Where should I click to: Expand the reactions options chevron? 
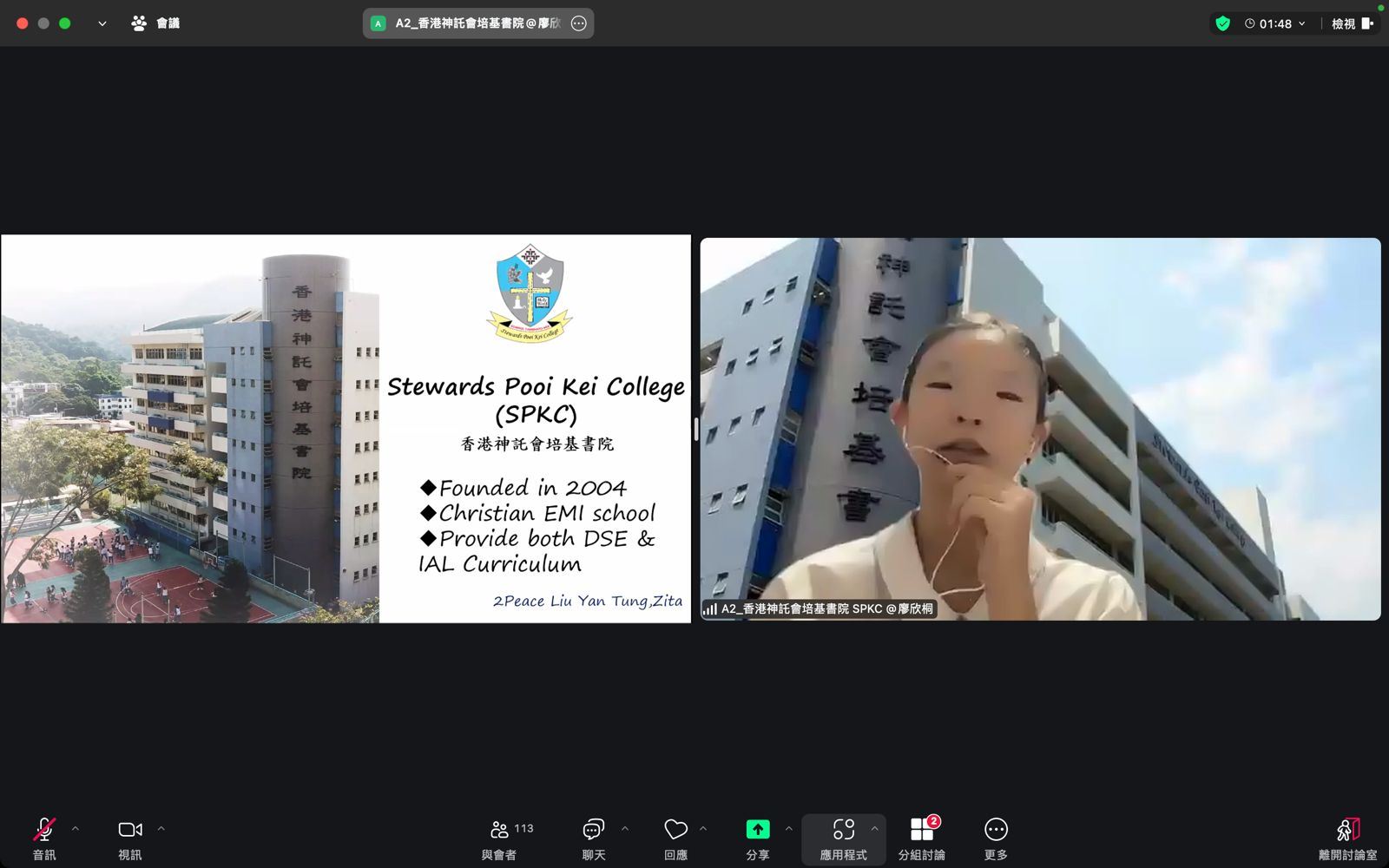pyautogui.click(x=703, y=829)
